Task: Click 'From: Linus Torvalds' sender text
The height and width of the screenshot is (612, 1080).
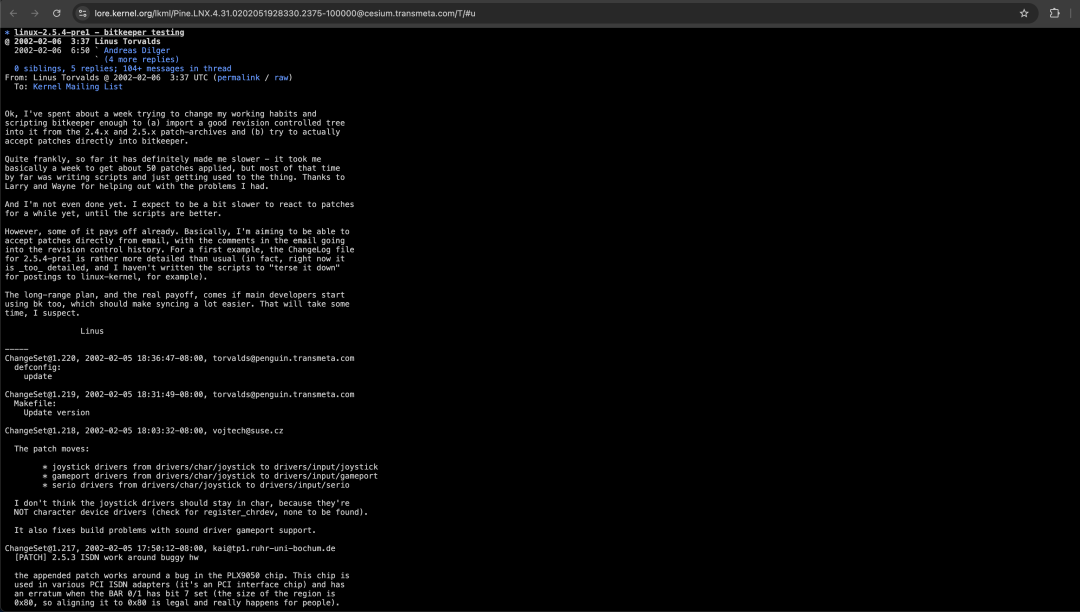Action: (x=52, y=78)
